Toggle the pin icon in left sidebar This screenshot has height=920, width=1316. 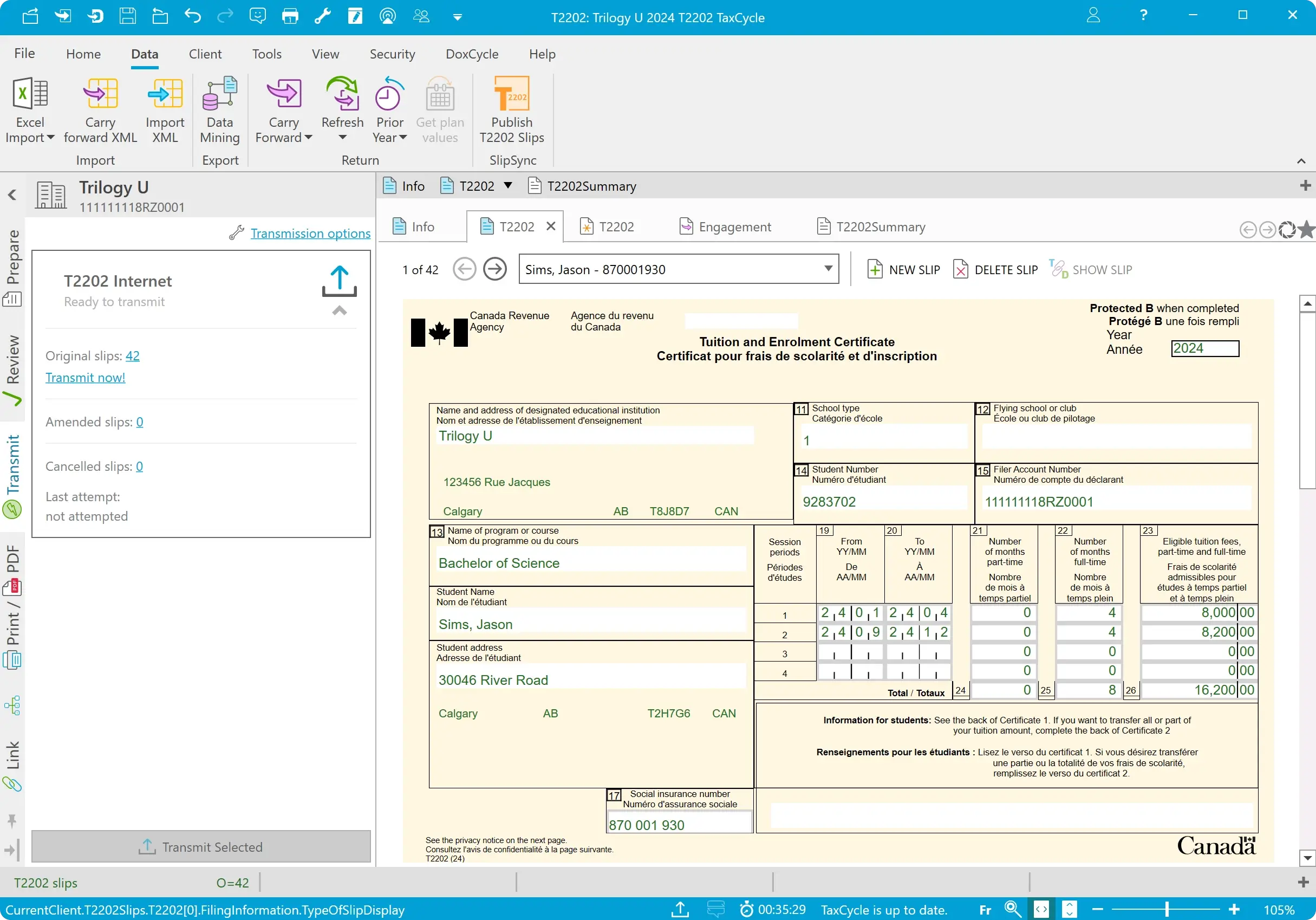[x=12, y=821]
